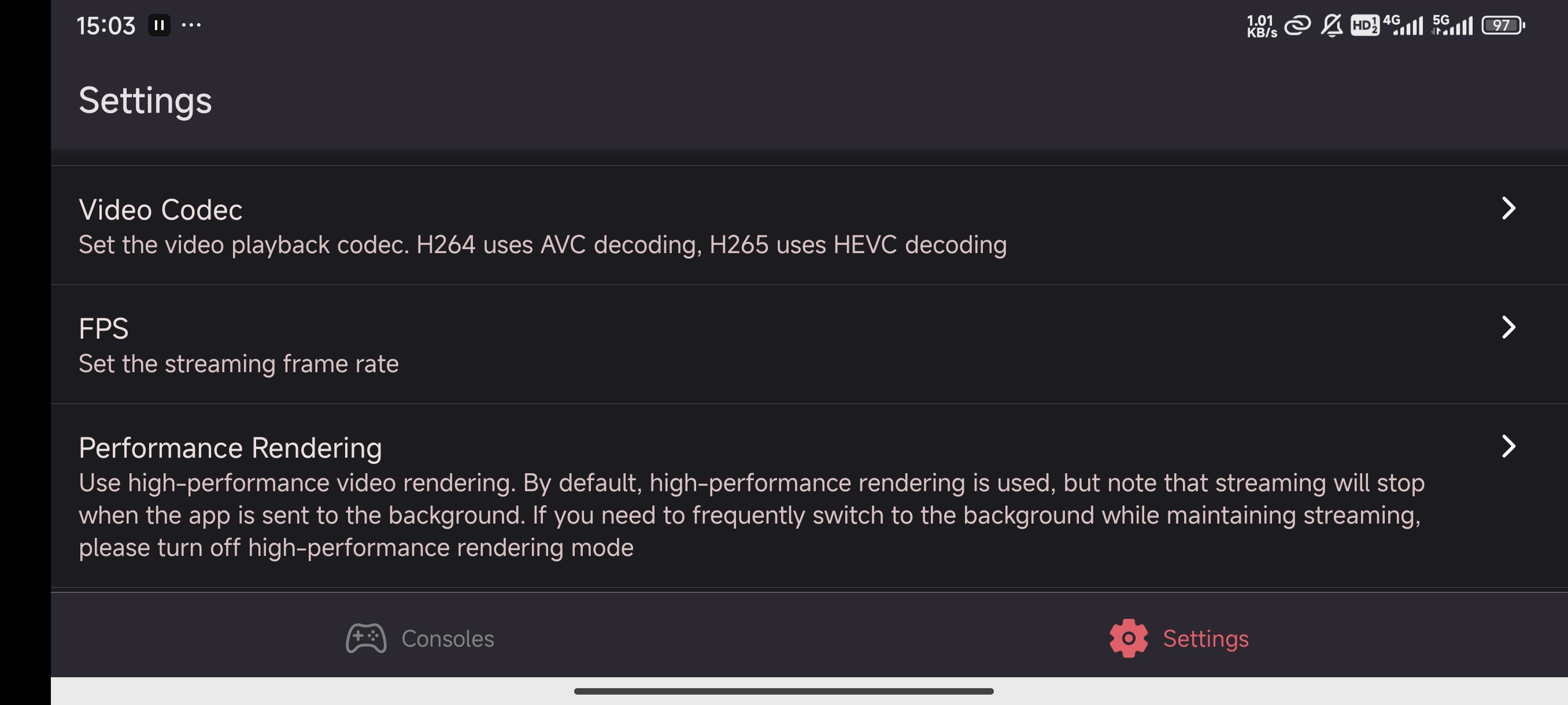Screen dimensions: 1568x705
Task: Open the FPS setting title
Action: pos(103,328)
